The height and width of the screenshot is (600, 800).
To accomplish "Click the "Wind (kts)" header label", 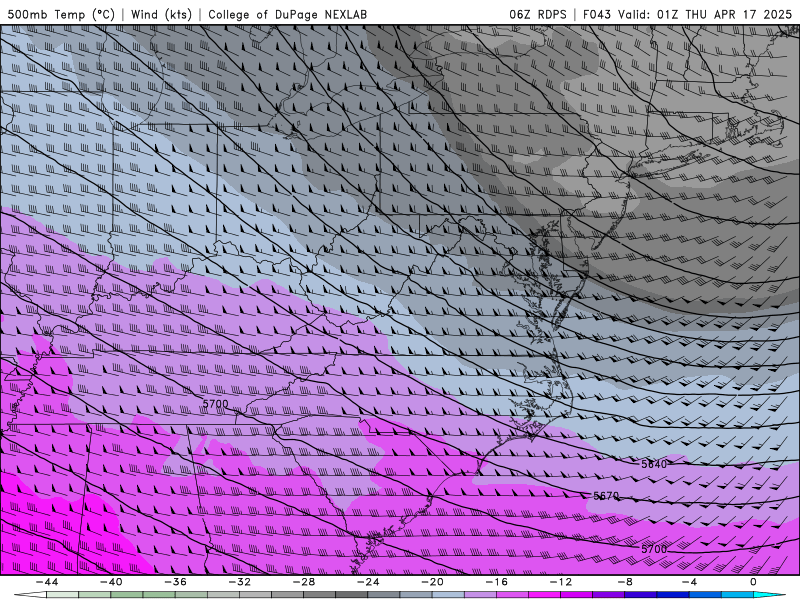I will pos(161,14).
